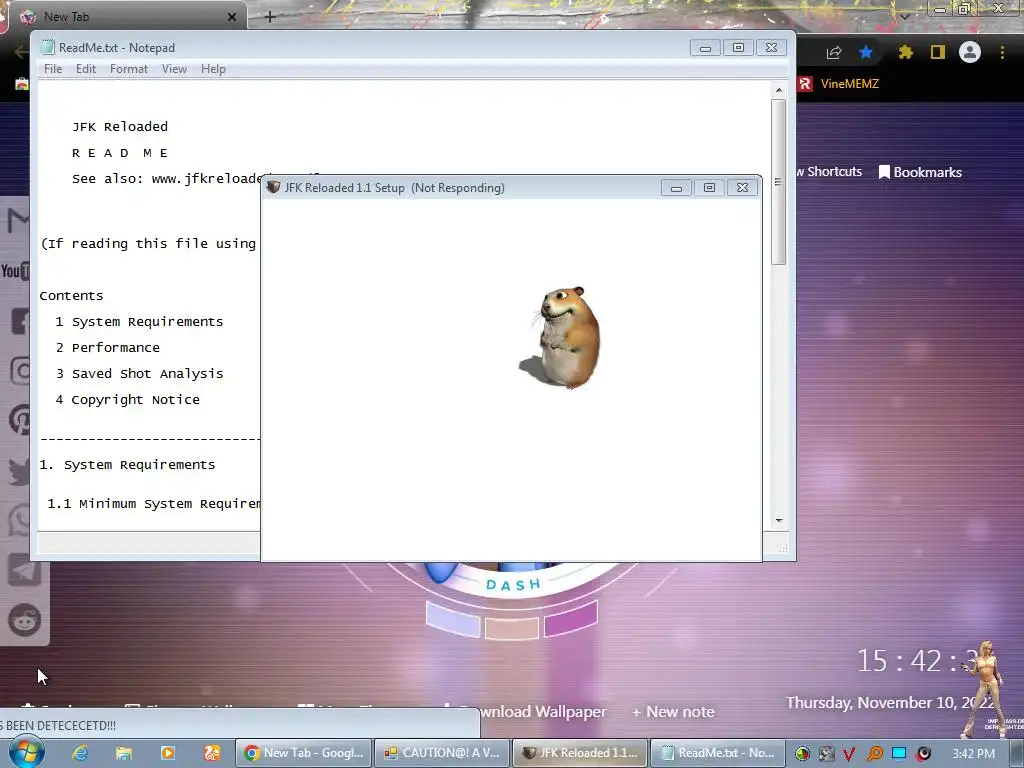Open the File menu in Notepad
The width and height of the screenshot is (1024, 768).
tap(53, 69)
